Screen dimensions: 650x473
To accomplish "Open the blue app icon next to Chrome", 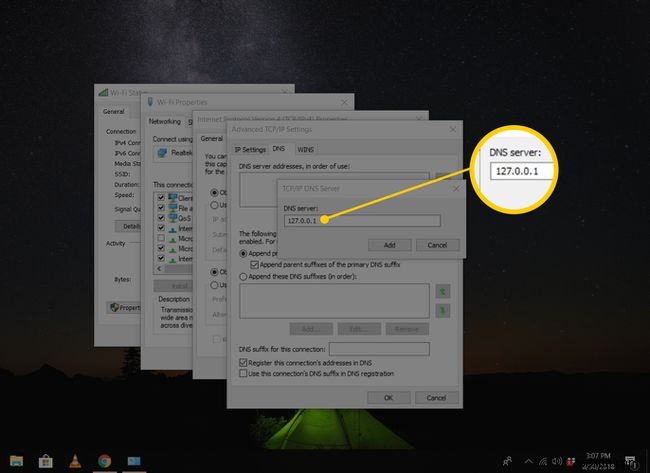I will point(134,461).
